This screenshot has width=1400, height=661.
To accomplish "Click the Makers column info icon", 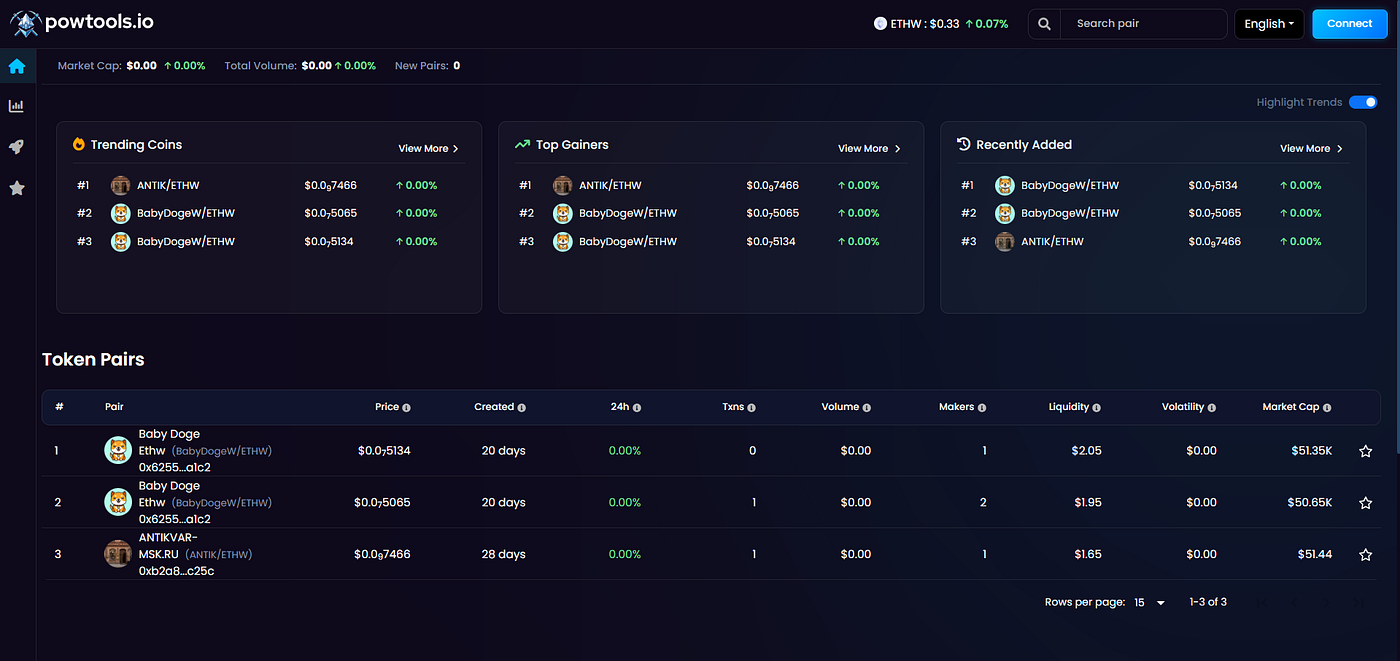I will click(982, 408).
